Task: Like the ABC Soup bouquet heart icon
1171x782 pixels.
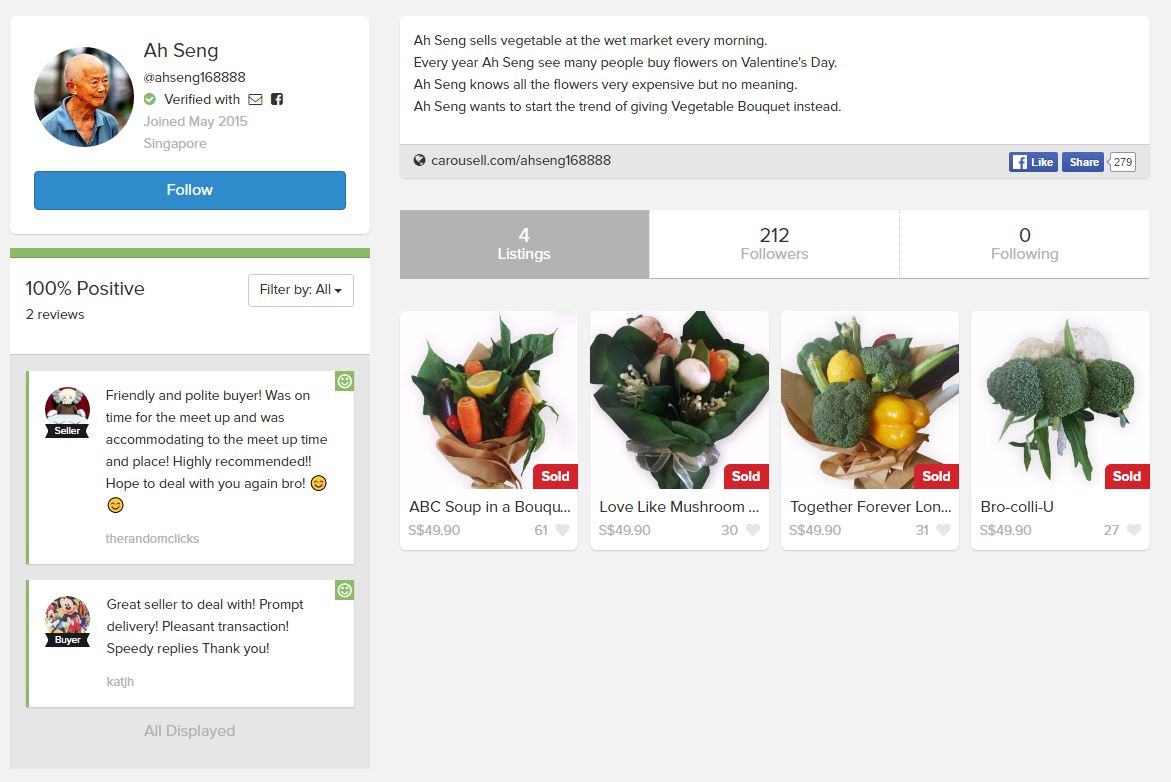Action: (x=562, y=530)
